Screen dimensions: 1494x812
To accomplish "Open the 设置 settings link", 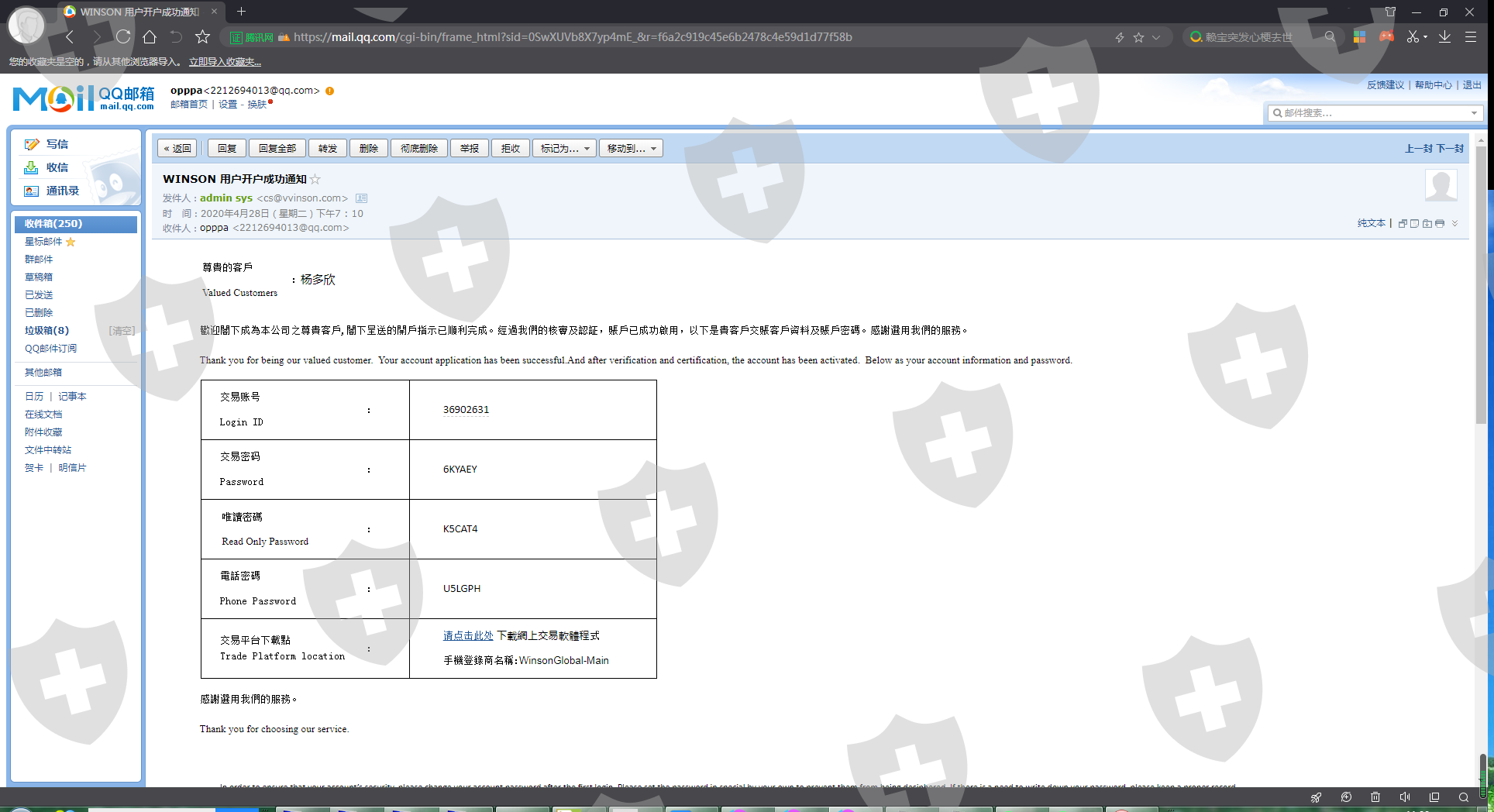I will (228, 105).
